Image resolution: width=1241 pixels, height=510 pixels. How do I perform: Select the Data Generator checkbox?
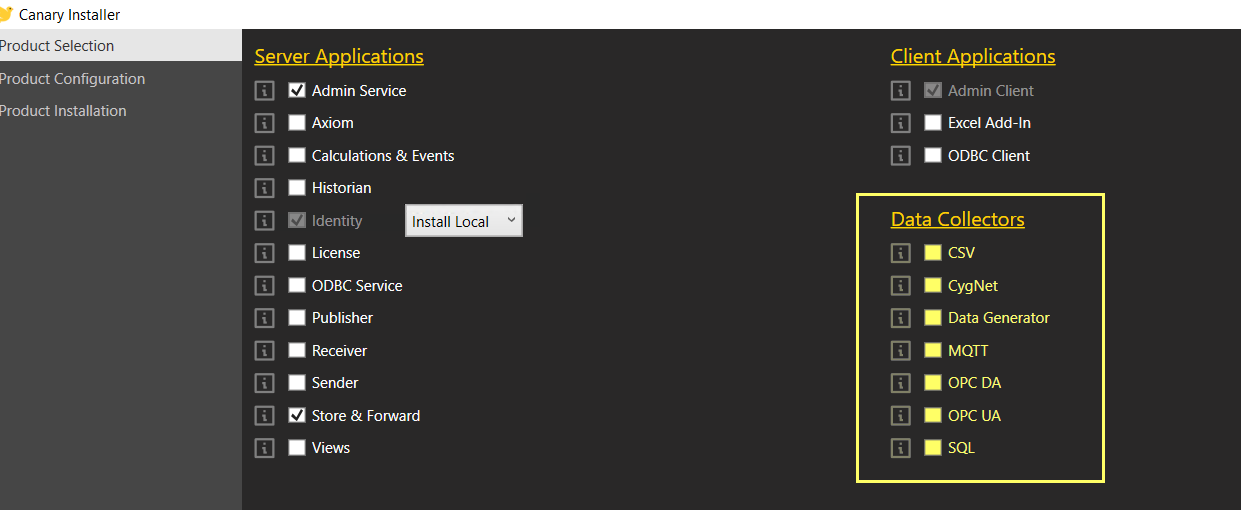click(x=933, y=318)
